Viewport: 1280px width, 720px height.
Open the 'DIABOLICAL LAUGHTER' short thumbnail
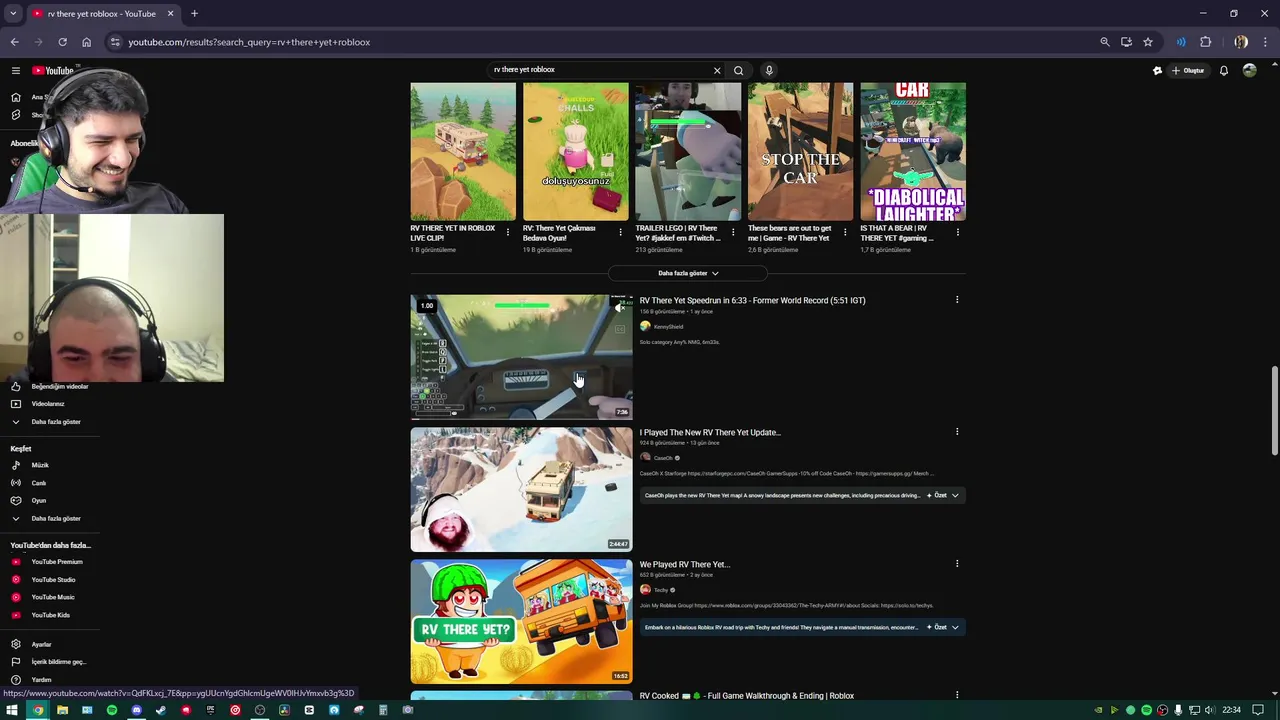pos(913,151)
